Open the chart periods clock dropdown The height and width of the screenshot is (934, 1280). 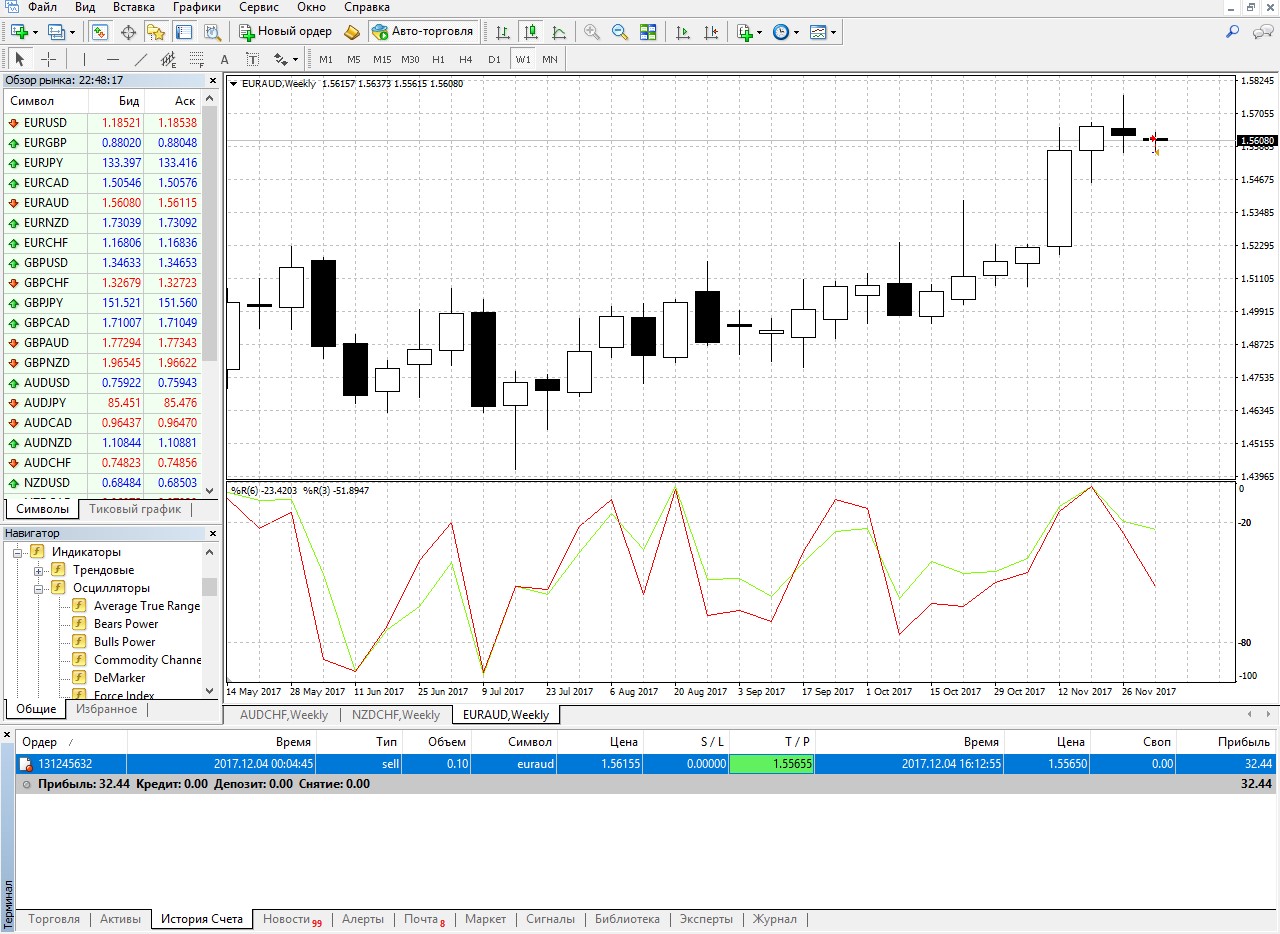pyautogui.click(x=786, y=32)
